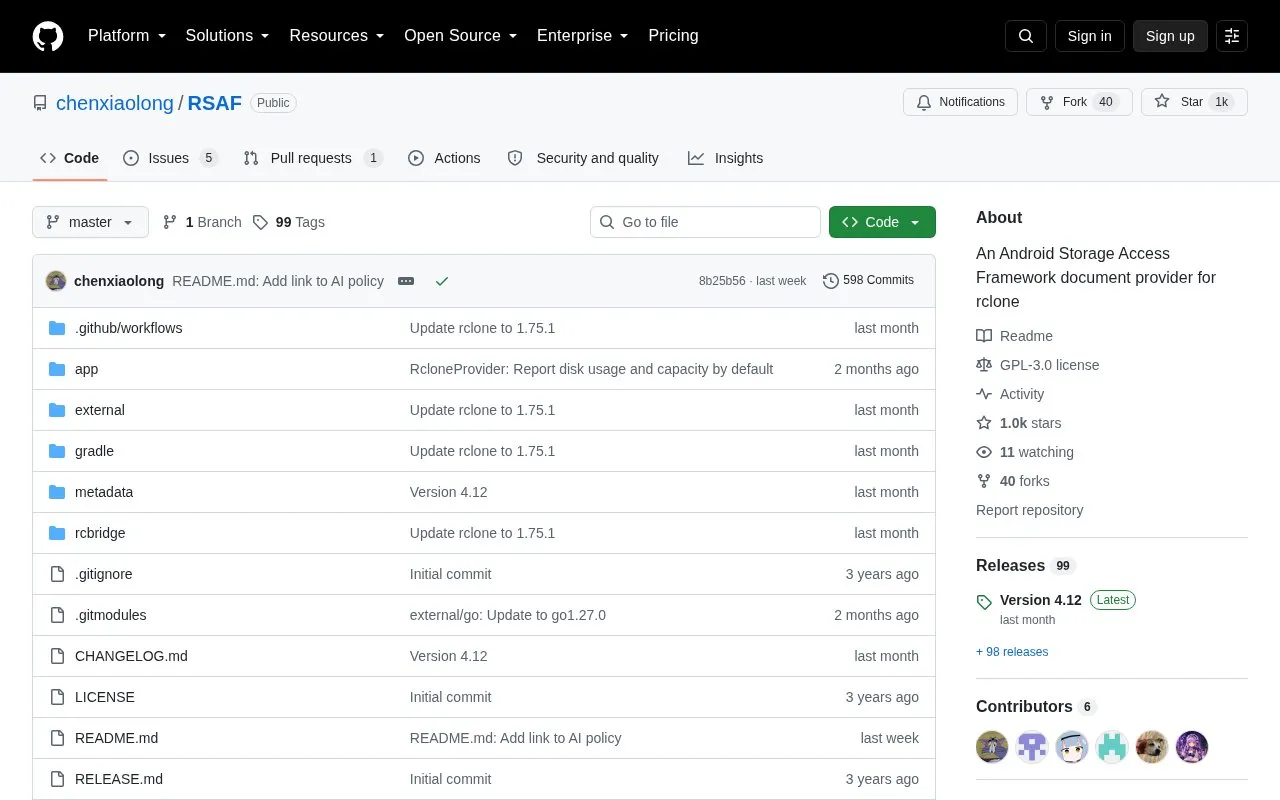Open the Actions tab
The width and height of the screenshot is (1280, 800).
(444, 158)
